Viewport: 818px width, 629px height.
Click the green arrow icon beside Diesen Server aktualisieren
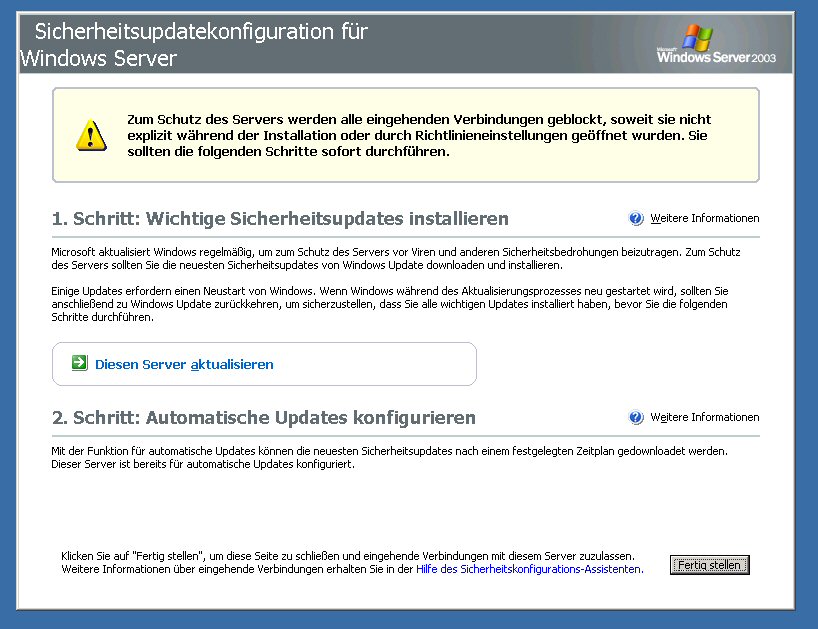79,363
